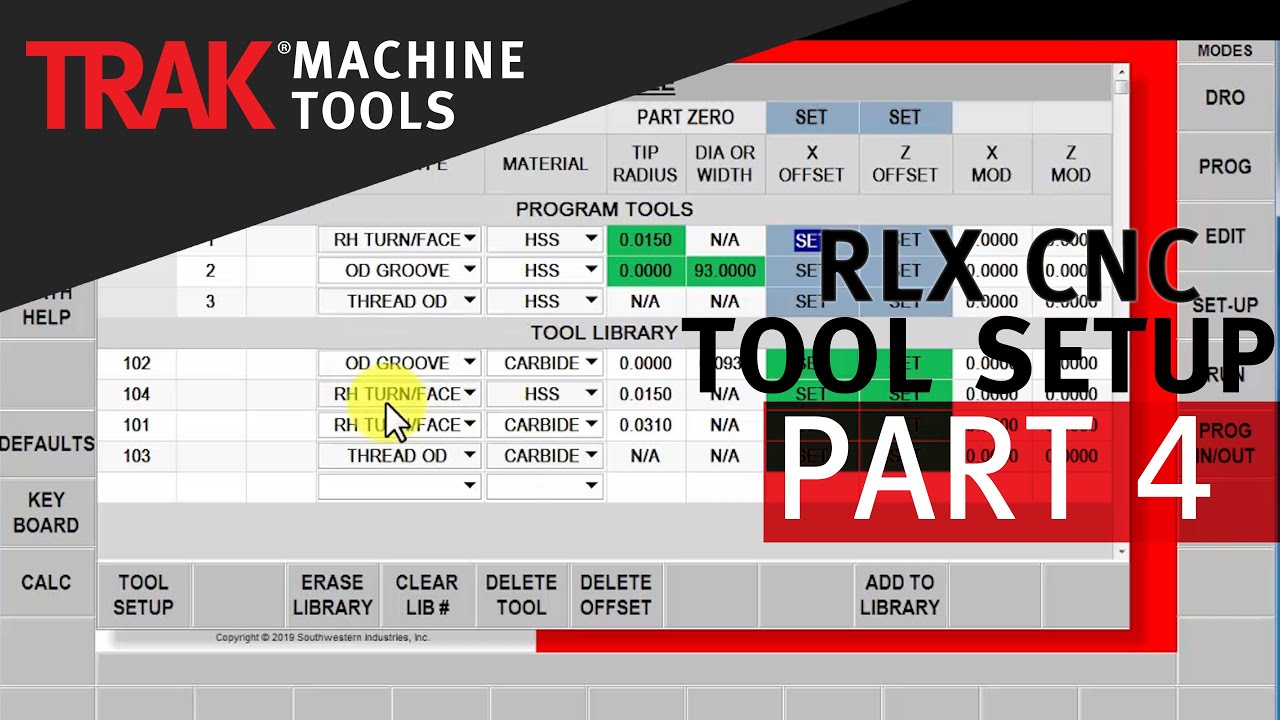Click the DELETE OFFSET softkey
The image size is (1280, 720).
tap(615, 595)
